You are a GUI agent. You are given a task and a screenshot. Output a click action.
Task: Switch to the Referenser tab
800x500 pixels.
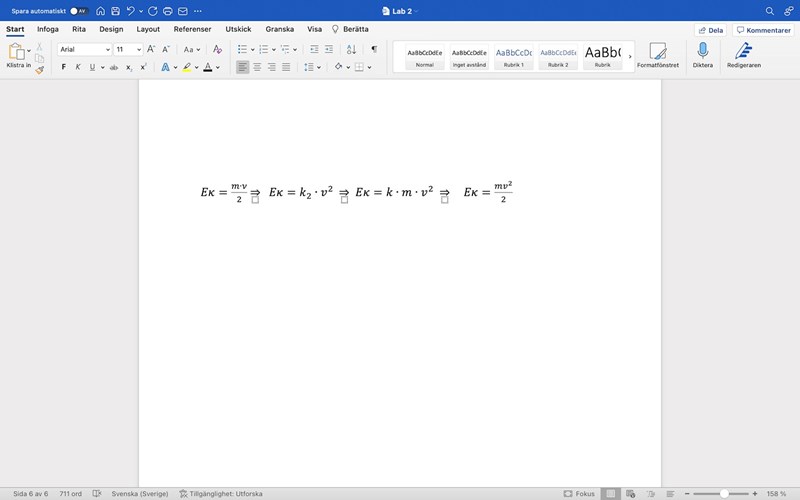[x=192, y=29]
